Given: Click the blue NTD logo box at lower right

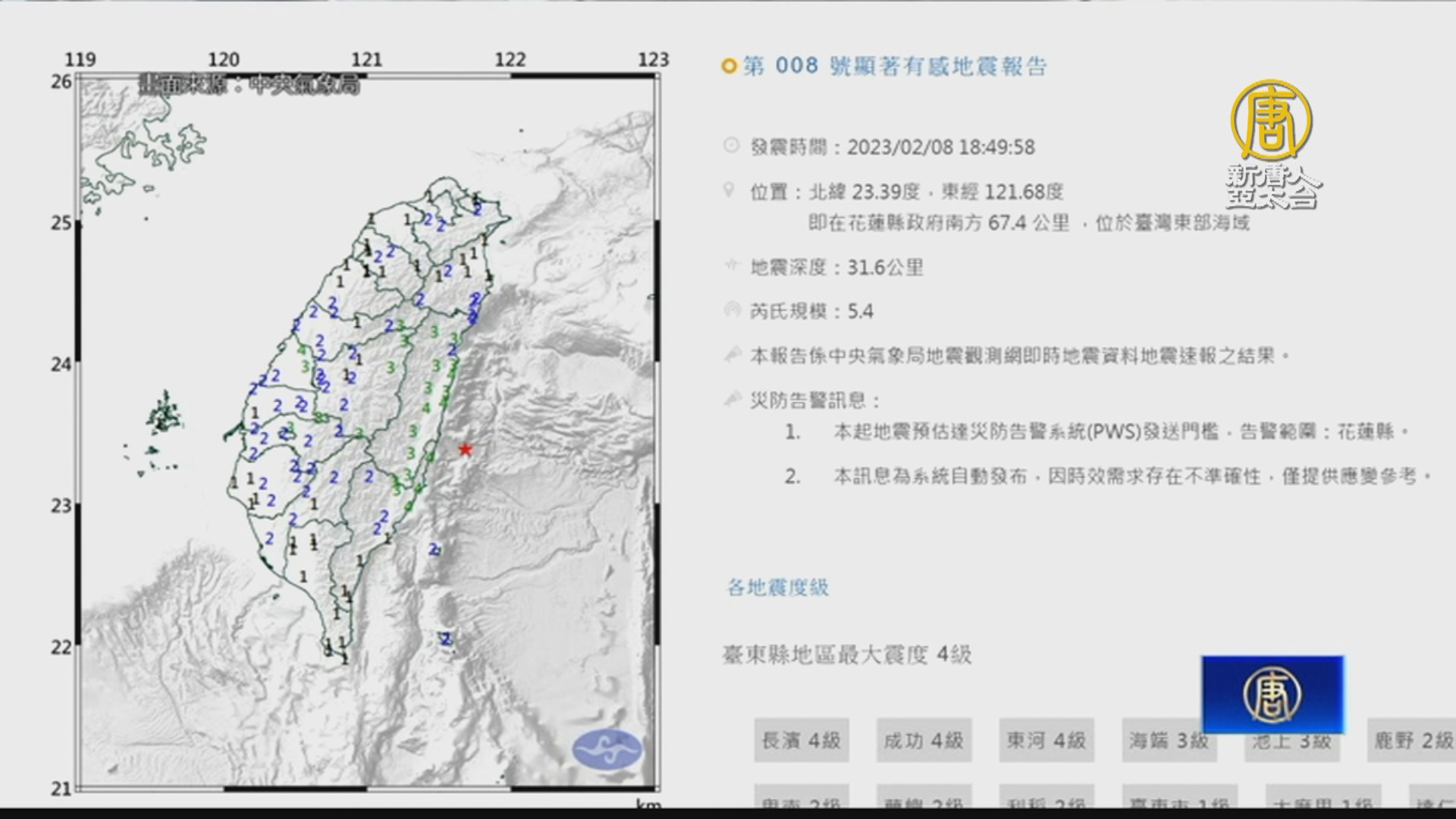Looking at the screenshot, I should [x=1272, y=694].
